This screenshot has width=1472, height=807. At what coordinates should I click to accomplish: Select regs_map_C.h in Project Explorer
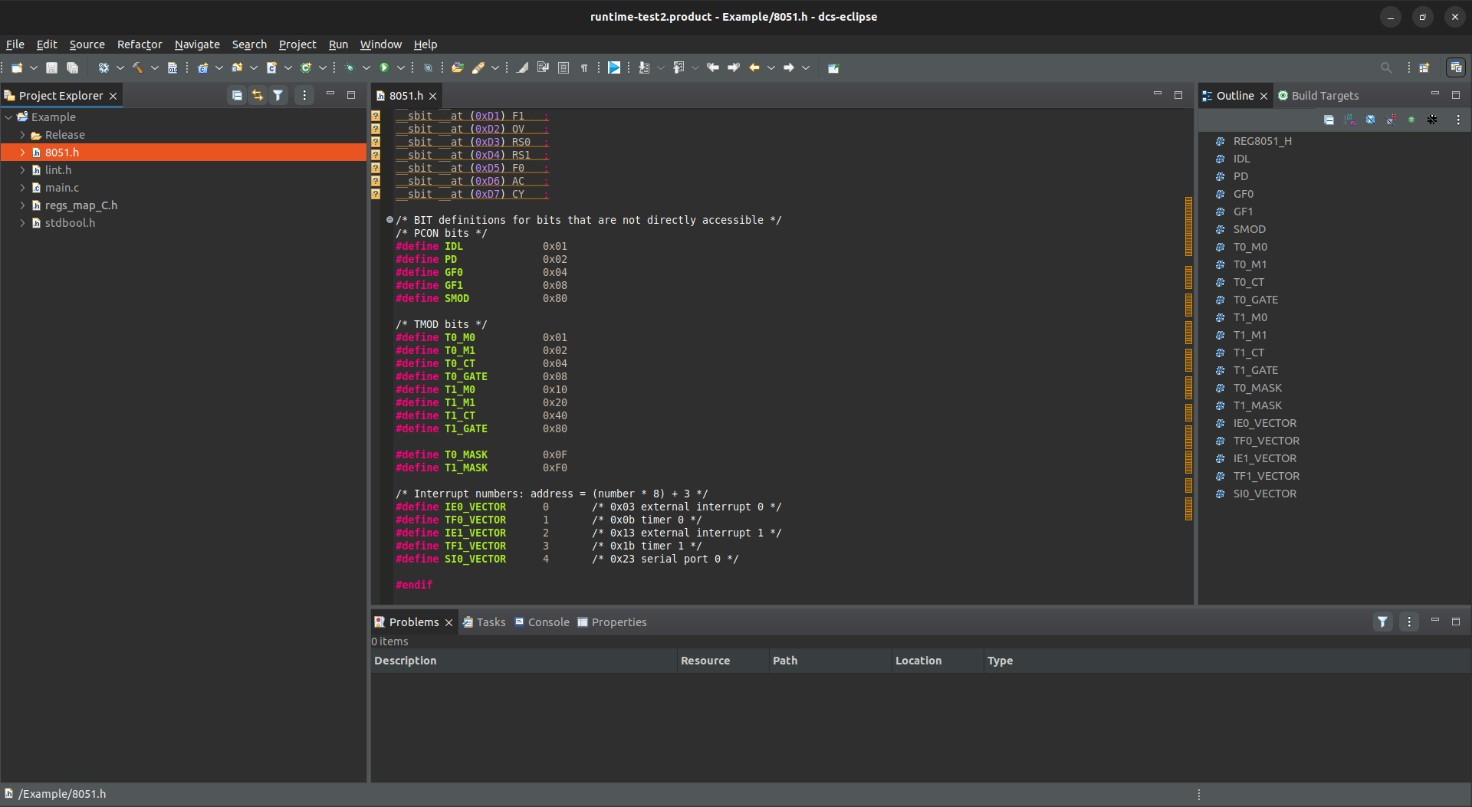coord(81,205)
